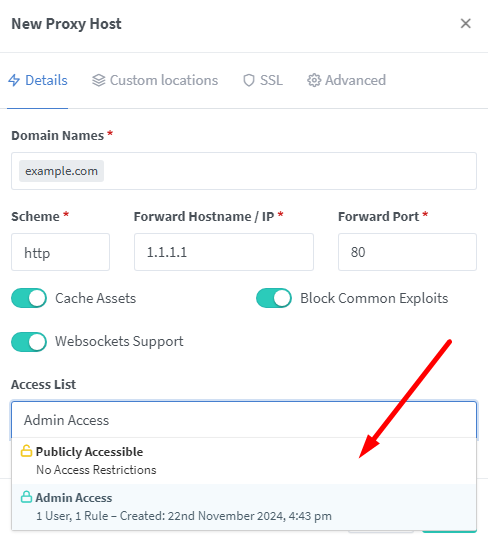This screenshot has height=544, width=488.
Task: Click the shield icon for SSL
Action: point(249,80)
